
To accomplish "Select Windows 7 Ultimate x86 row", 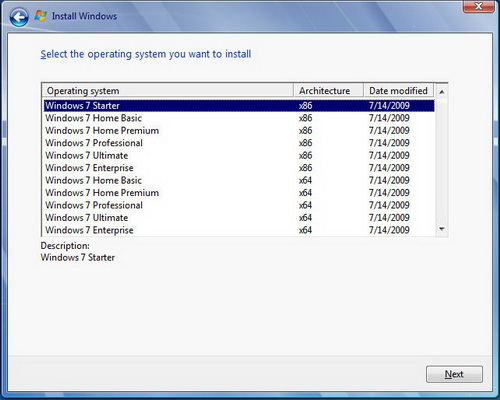I will pos(239,155).
